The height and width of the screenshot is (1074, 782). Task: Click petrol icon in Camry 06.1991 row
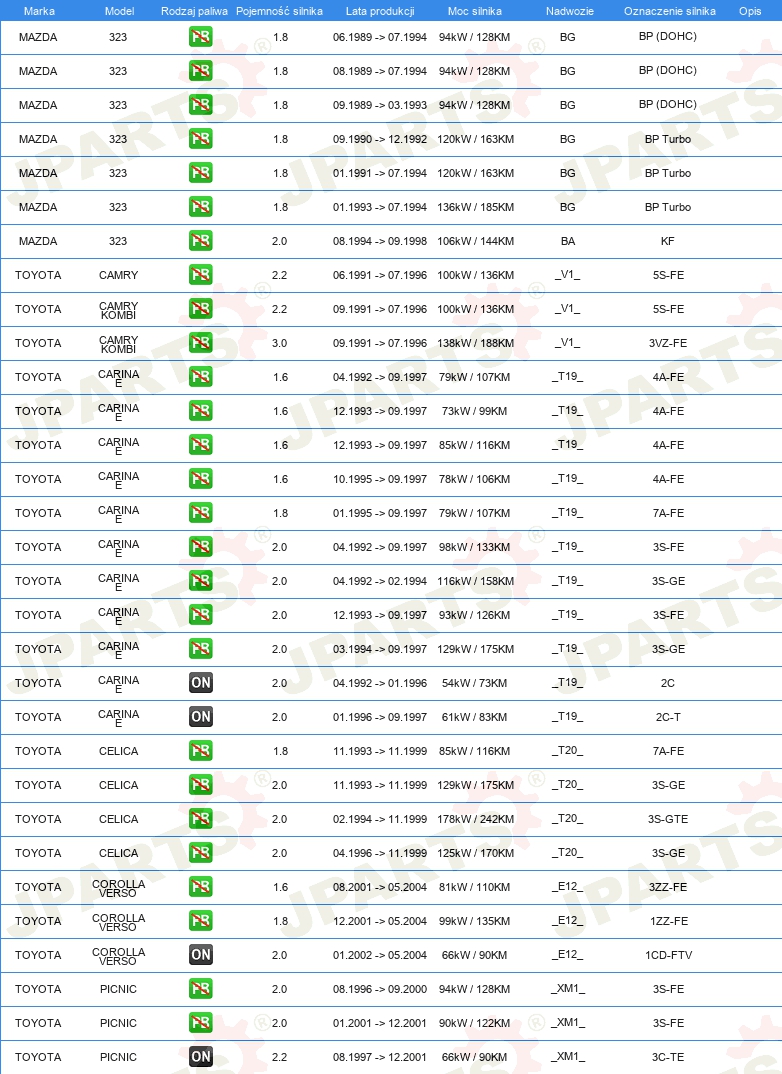click(x=201, y=275)
